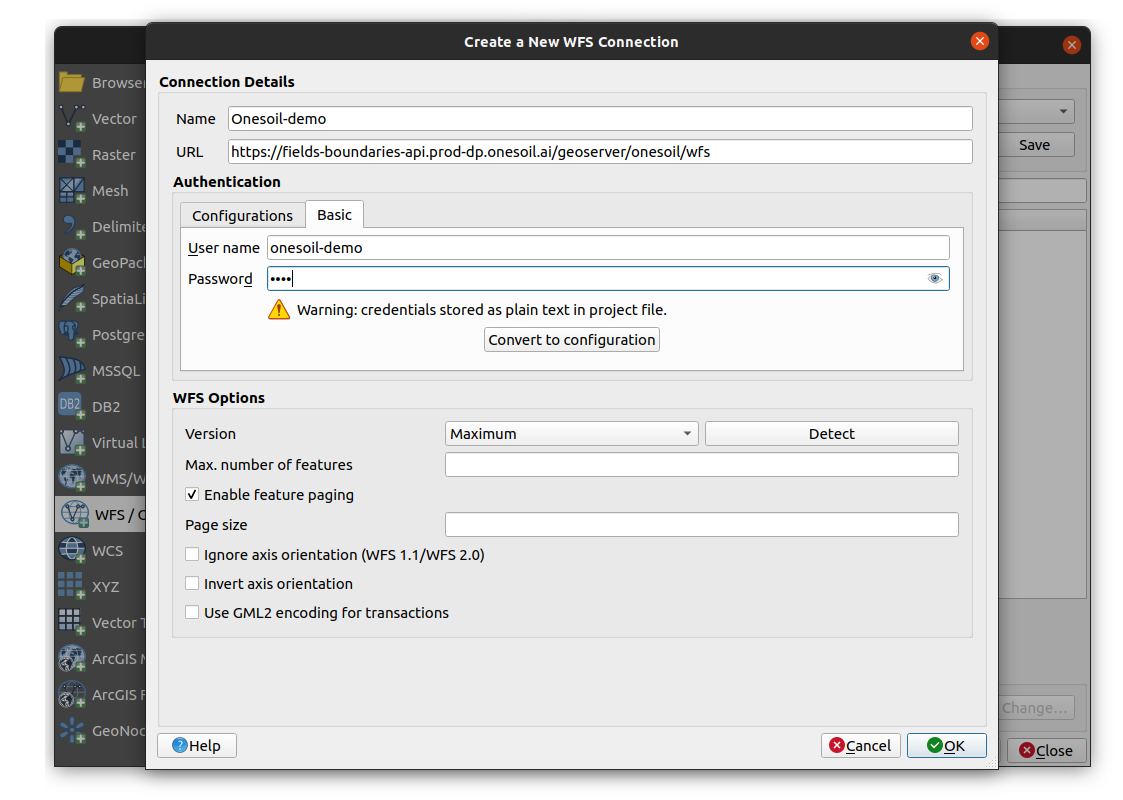Open the WCS source icon

pos(72,551)
